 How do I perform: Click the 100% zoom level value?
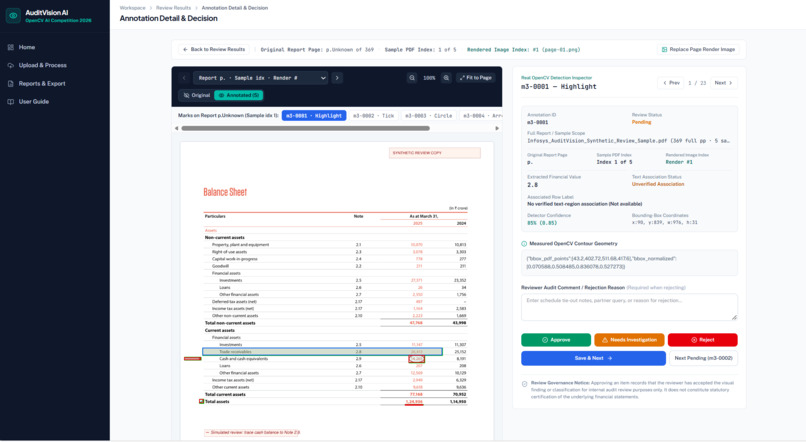click(x=429, y=78)
